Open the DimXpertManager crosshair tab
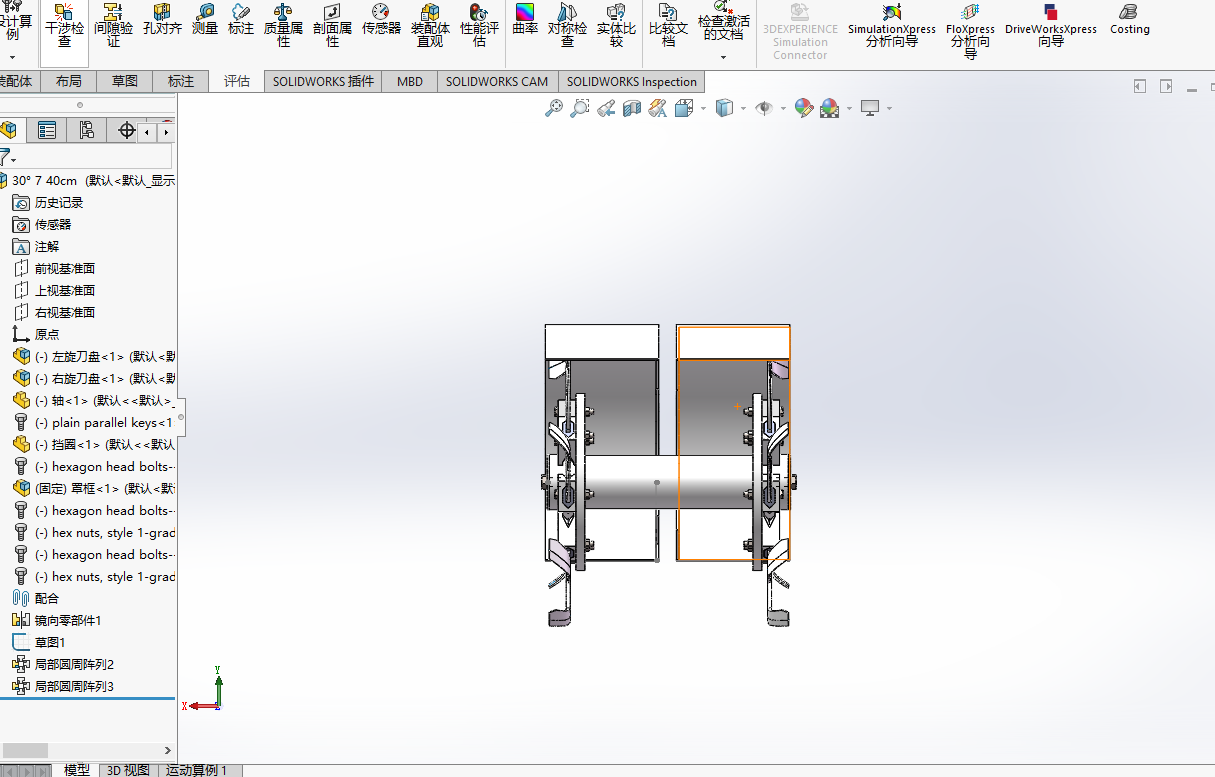The width and height of the screenshot is (1215, 777). point(126,130)
